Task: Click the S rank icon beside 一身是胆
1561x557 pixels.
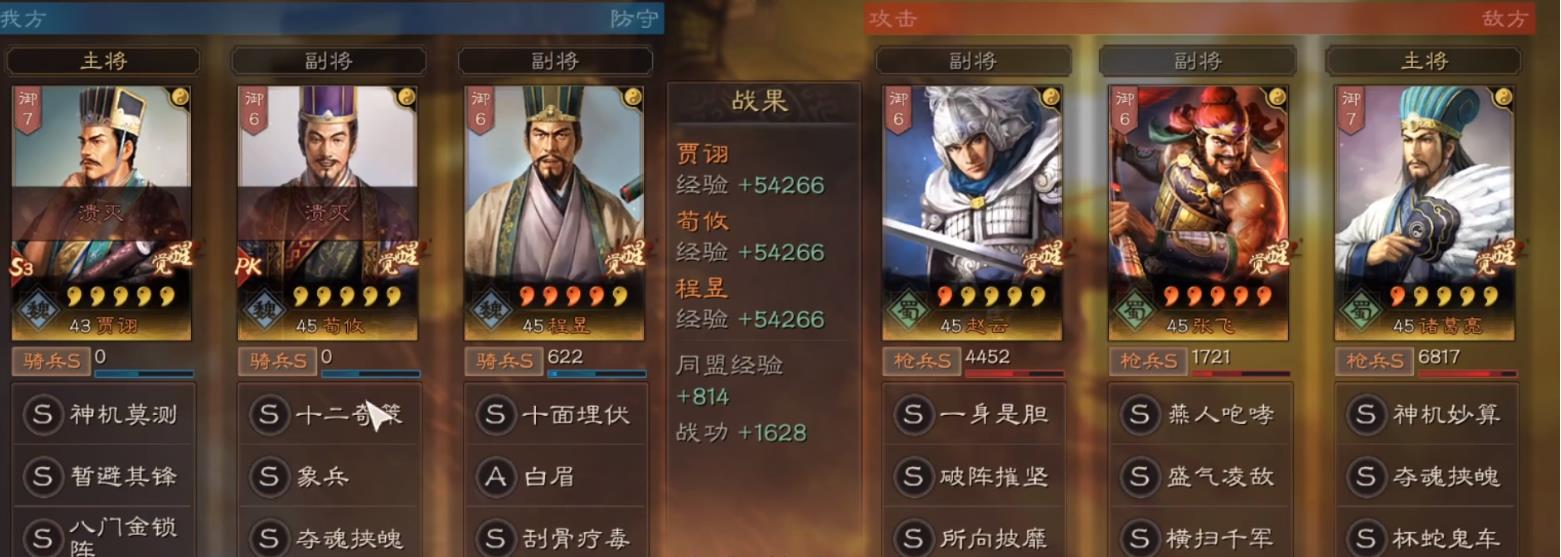Action: (913, 414)
